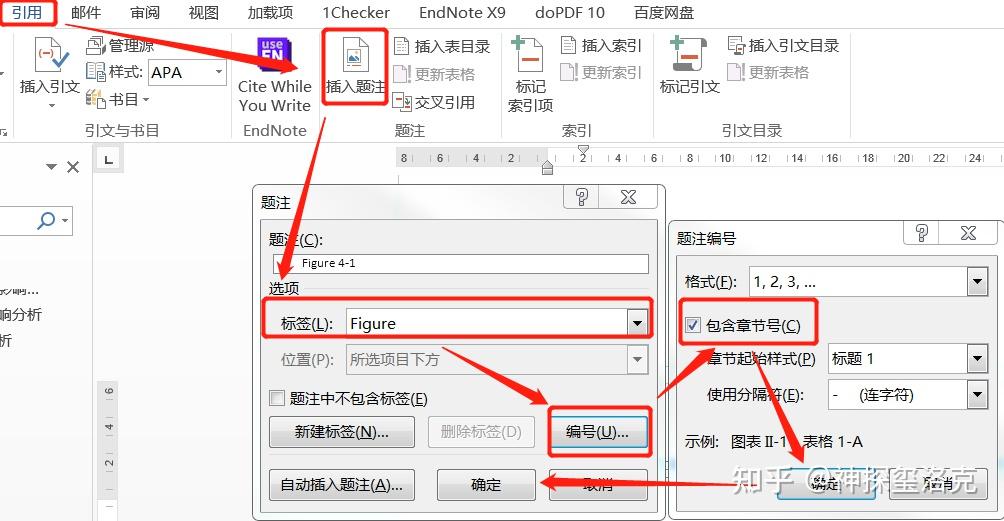Open 章节起始样式 dropdown

(x=977, y=358)
